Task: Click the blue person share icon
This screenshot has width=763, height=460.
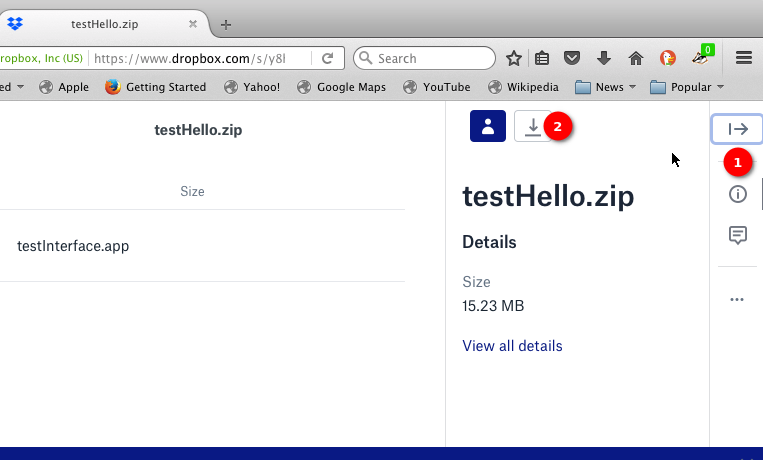Action: coord(487,127)
